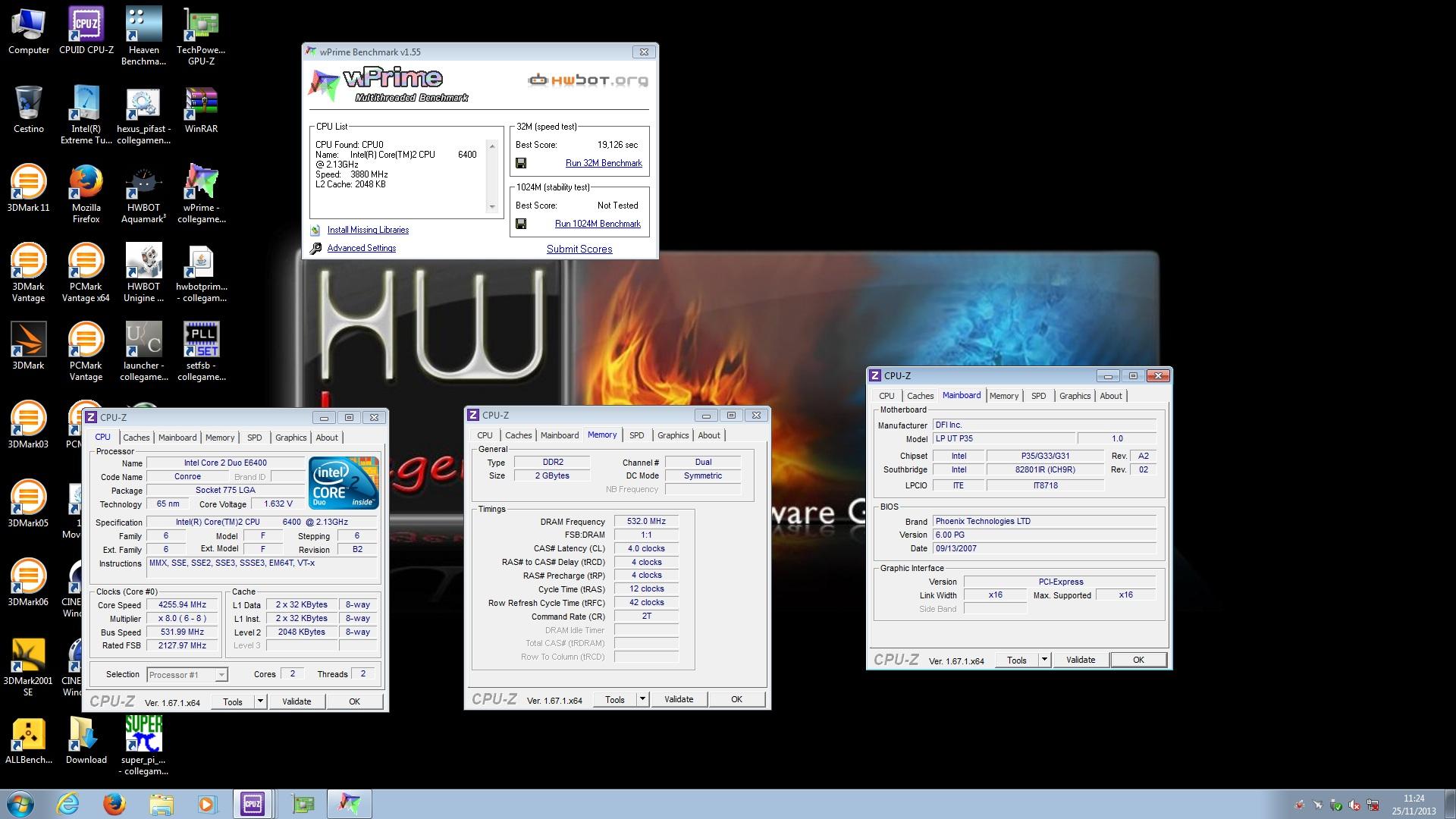Image resolution: width=1456 pixels, height=819 pixels.
Task: Switch to SPD tab in left CPU-Z window
Action: [x=255, y=438]
